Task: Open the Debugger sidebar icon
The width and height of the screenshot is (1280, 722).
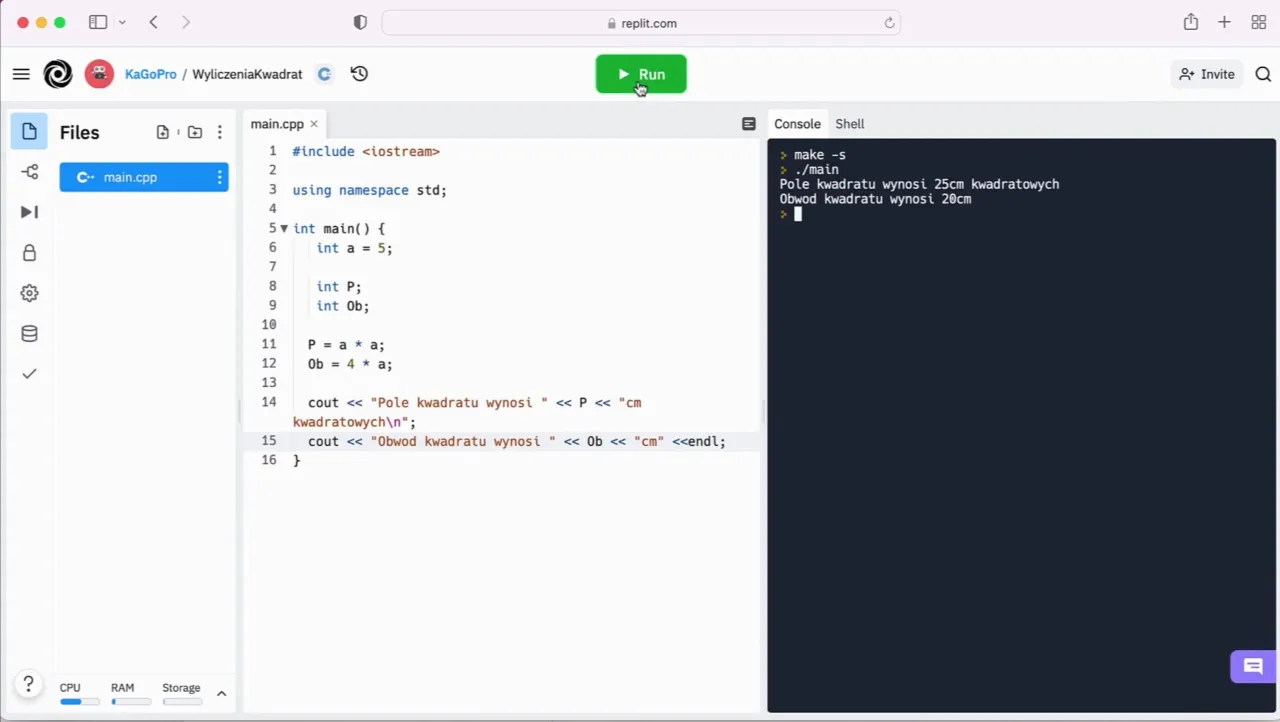Action: coord(29,212)
